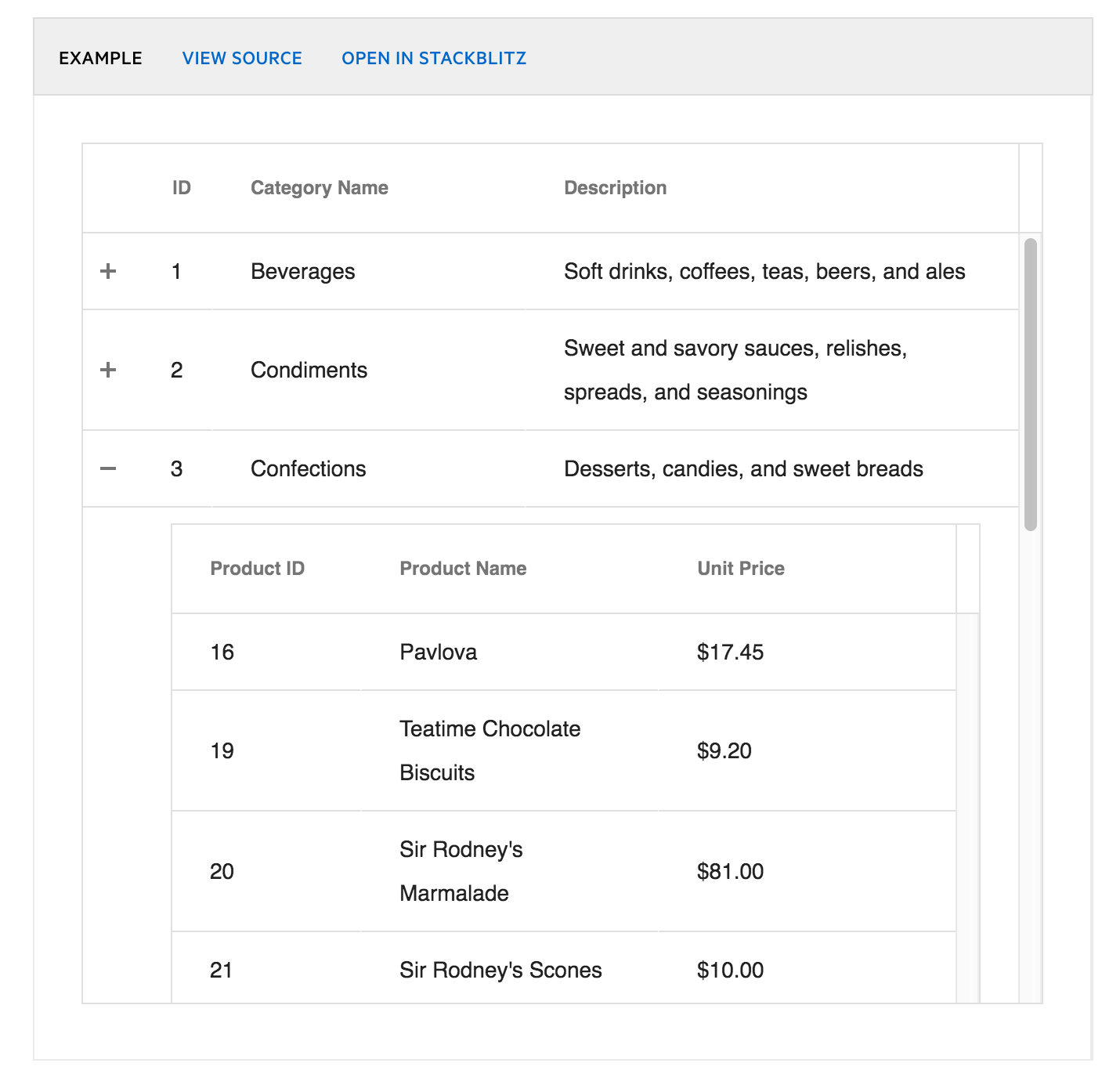Click the Description column header
Image resolution: width=1120 pixels, height=1081 pixels.
coord(616,188)
